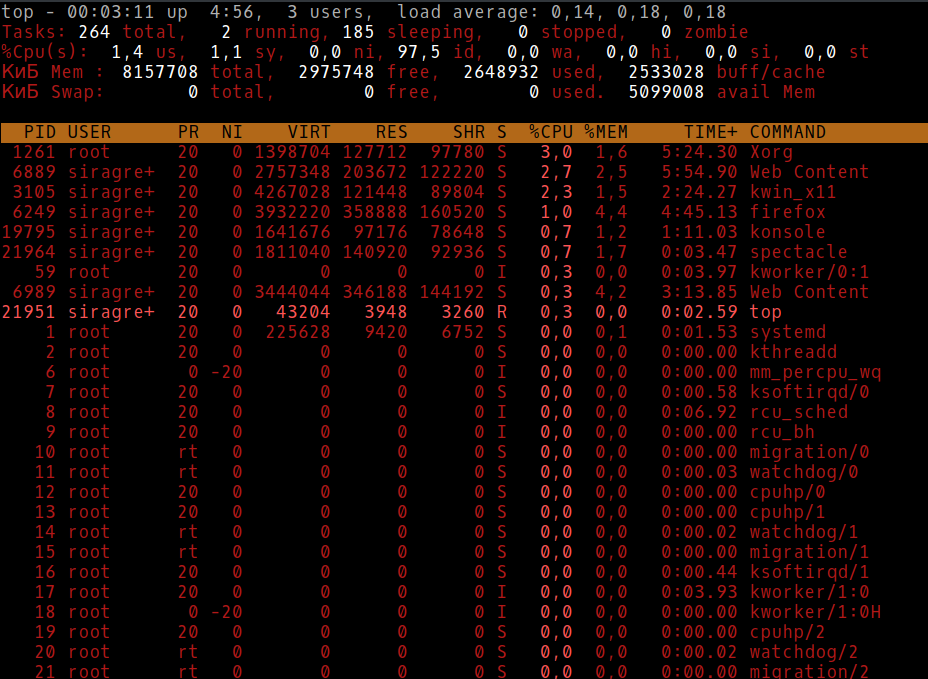928x679 pixels.
Task: Select the KiB Mem statistics line
Action: tap(300, 71)
